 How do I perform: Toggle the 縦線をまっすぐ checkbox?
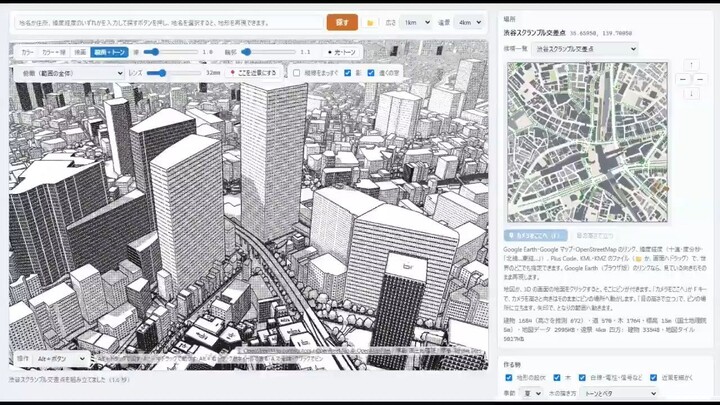click(x=297, y=73)
